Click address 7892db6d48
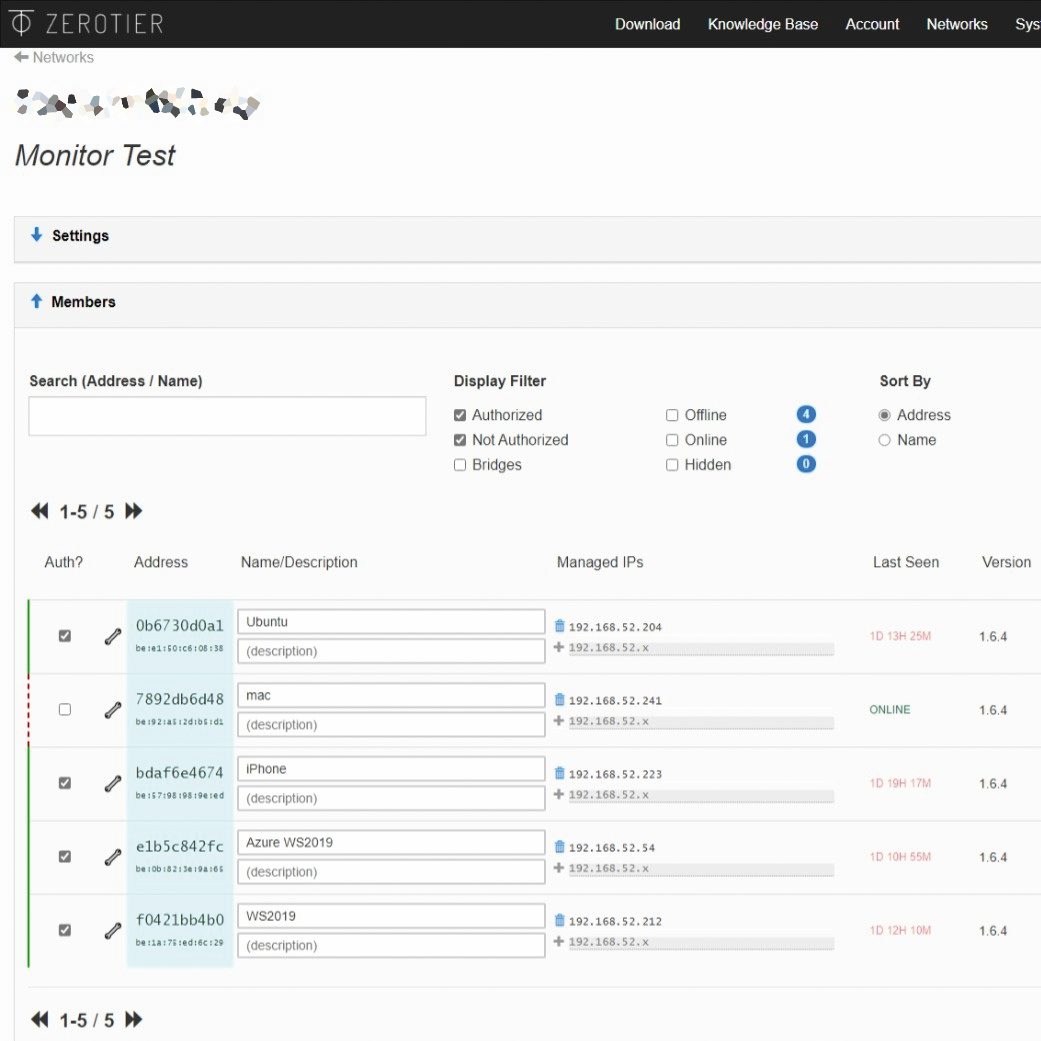Screen dimensions: 1041x1041 (x=179, y=699)
